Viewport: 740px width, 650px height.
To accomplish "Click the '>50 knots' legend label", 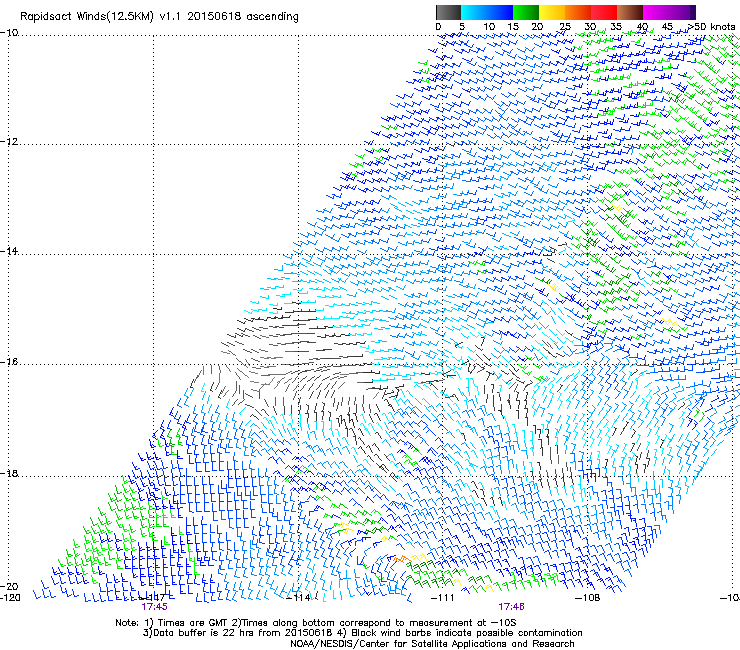I will pyautogui.click(x=711, y=27).
